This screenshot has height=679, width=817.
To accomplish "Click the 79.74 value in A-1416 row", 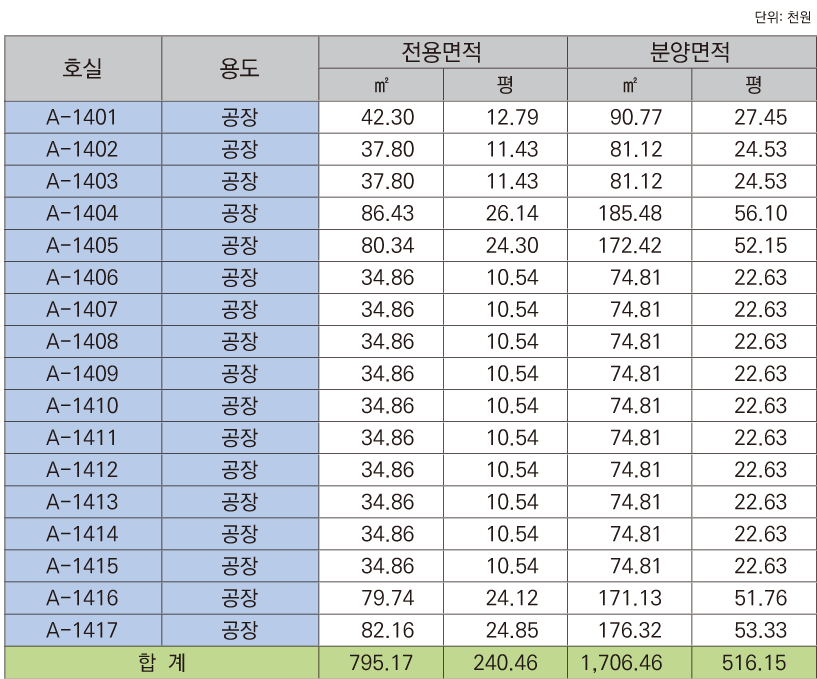I will point(388,598).
